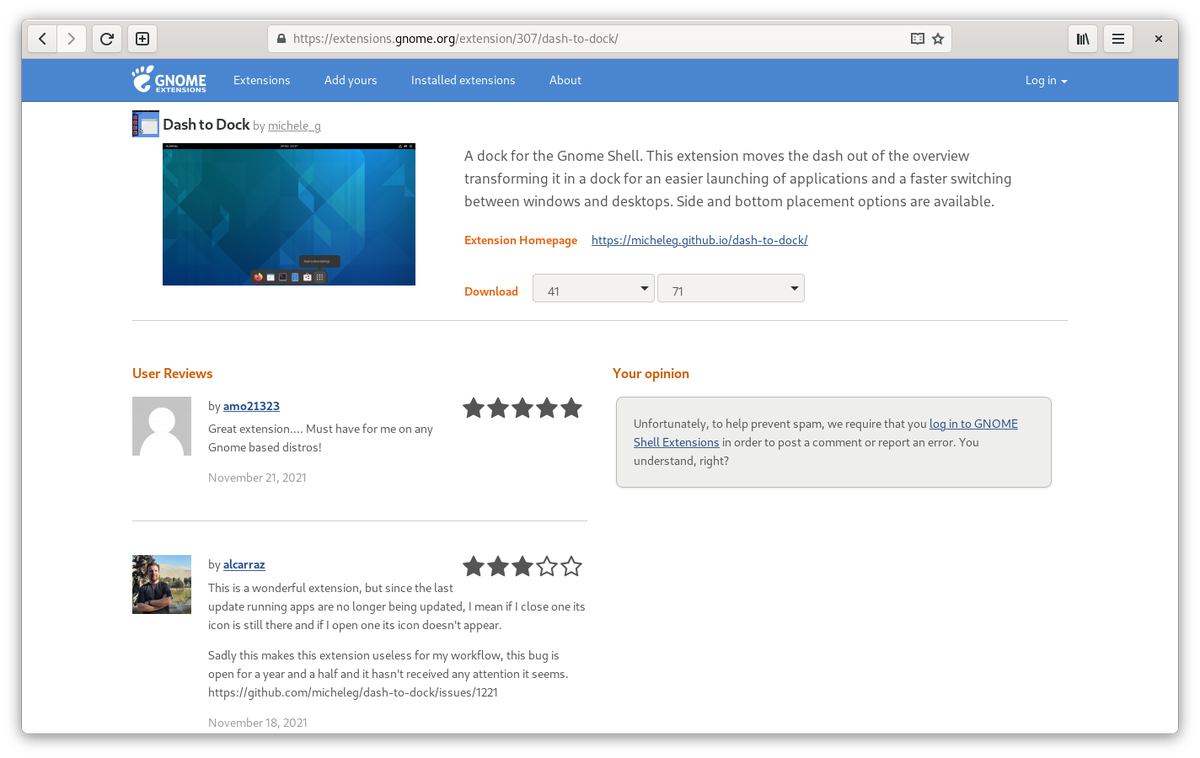Reload the current page
The image size is (1200, 758).
(106, 38)
